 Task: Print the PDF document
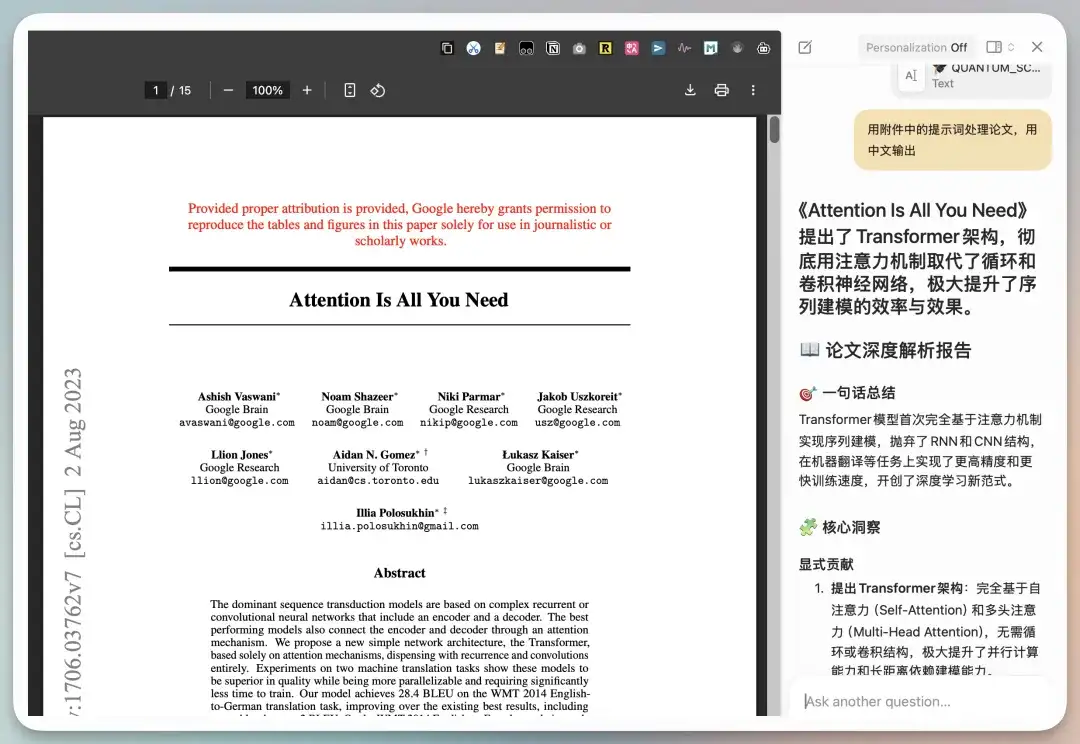pyautogui.click(x=721, y=90)
